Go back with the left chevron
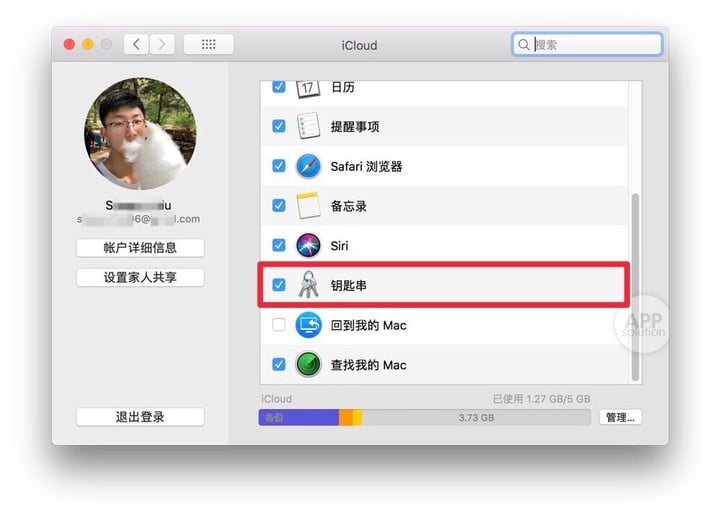 (136, 45)
